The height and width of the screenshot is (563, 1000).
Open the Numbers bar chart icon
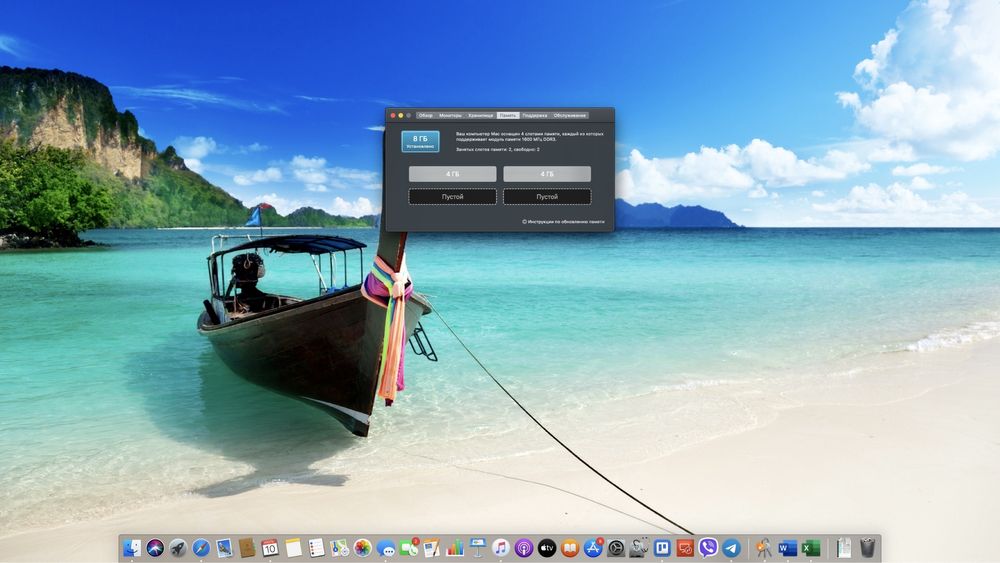coord(455,548)
